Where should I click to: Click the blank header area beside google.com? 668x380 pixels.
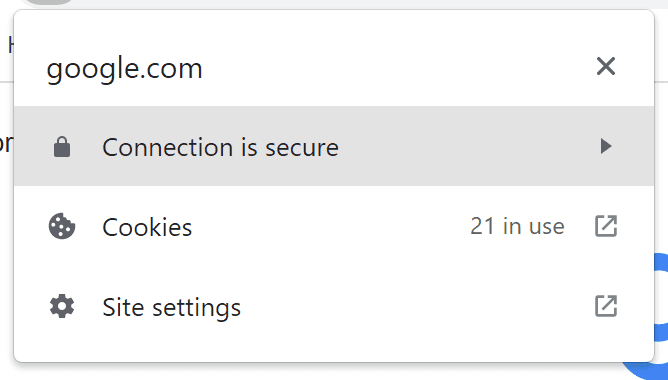pyautogui.click(x=396, y=67)
